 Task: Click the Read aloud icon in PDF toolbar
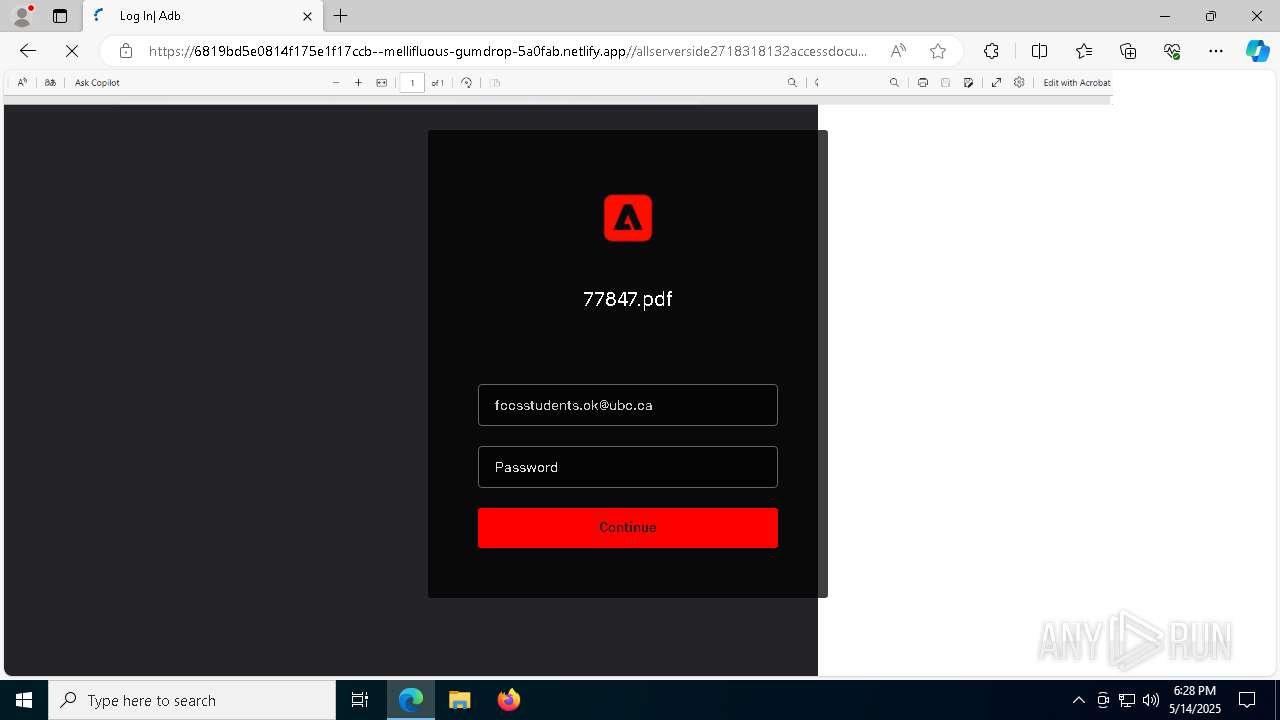click(x=22, y=83)
